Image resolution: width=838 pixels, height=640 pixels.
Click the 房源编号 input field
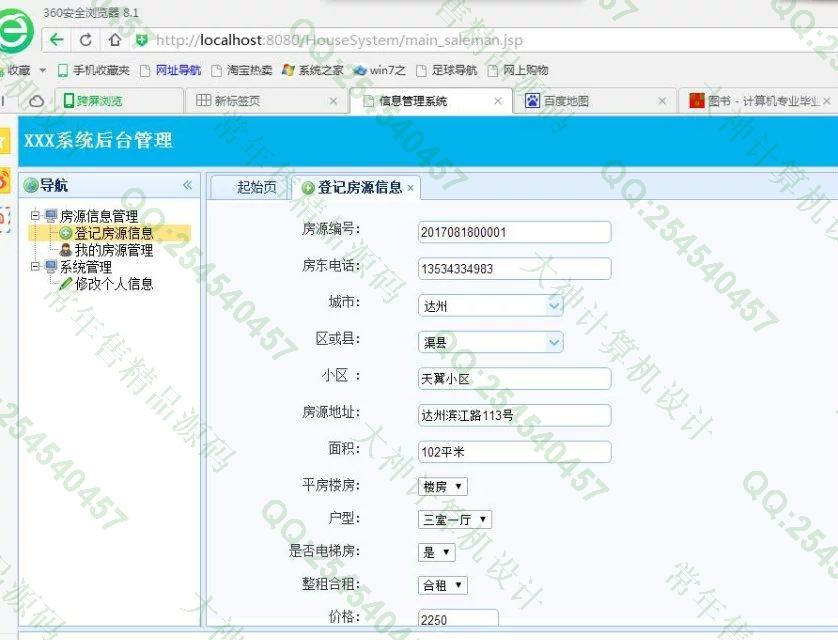(514, 232)
